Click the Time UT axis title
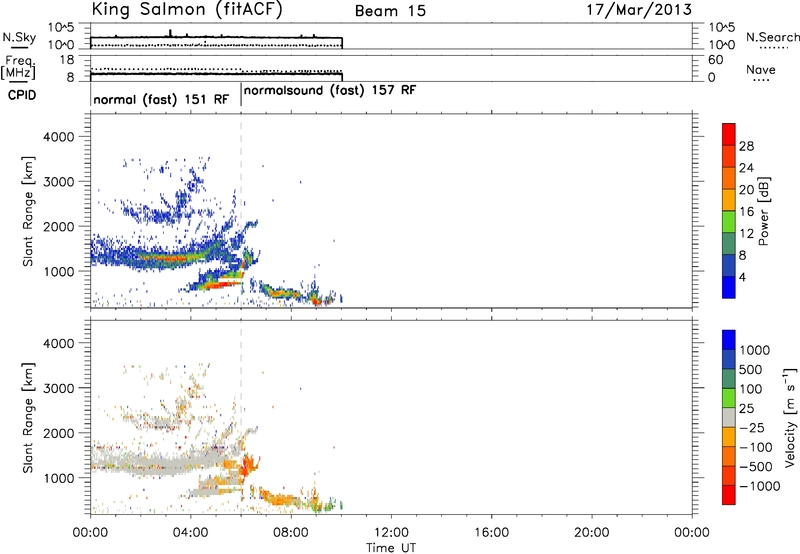Image resolution: width=800 pixels, height=554 pixels. click(x=391, y=548)
